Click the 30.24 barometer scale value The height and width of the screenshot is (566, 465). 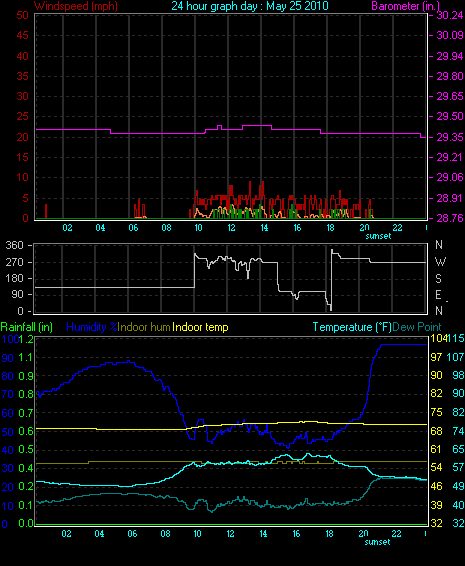[450, 15]
